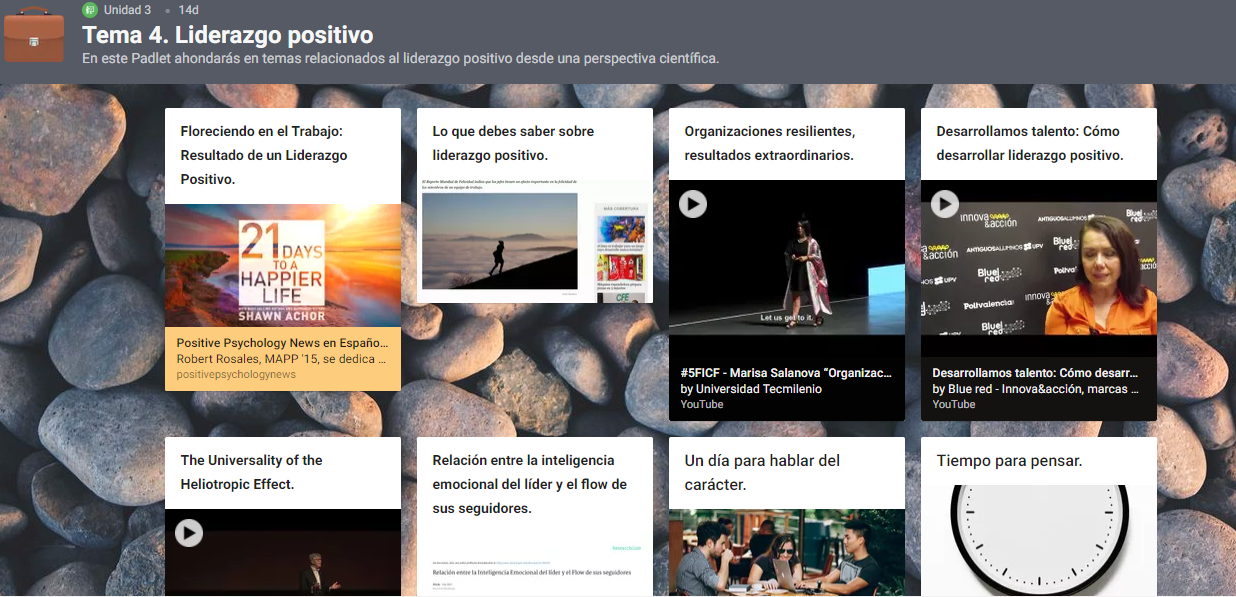Click 'Robert Rosales, MAPP '15' description line

[x=282, y=359]
